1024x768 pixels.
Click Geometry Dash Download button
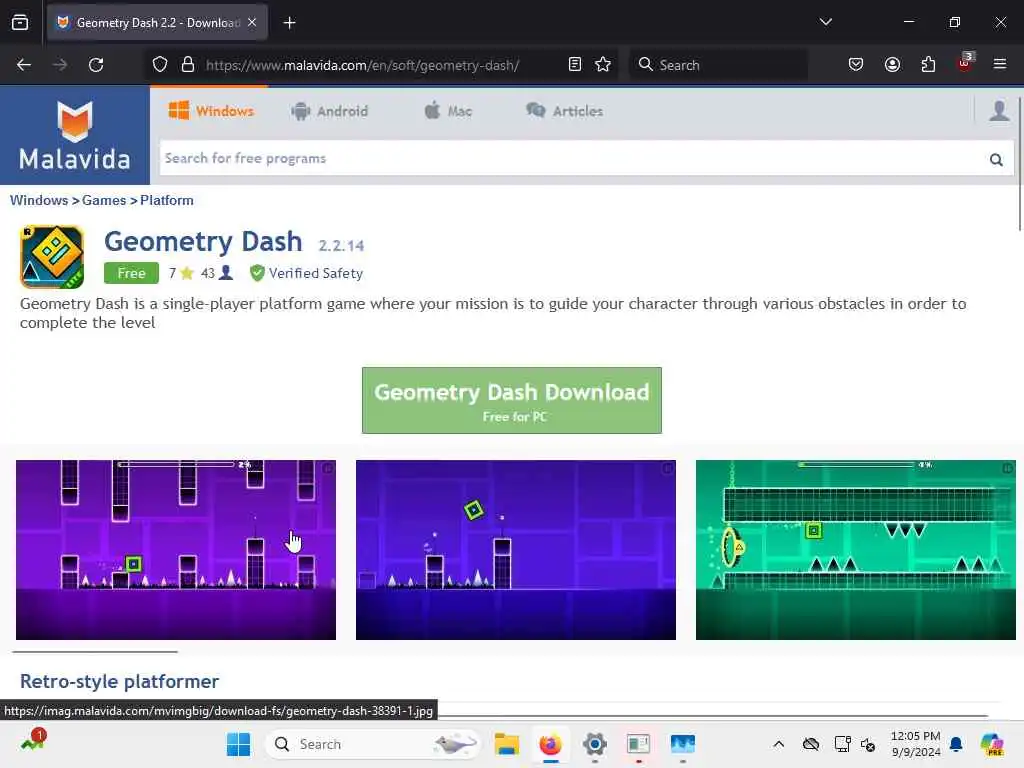click(x=511, y=400)
